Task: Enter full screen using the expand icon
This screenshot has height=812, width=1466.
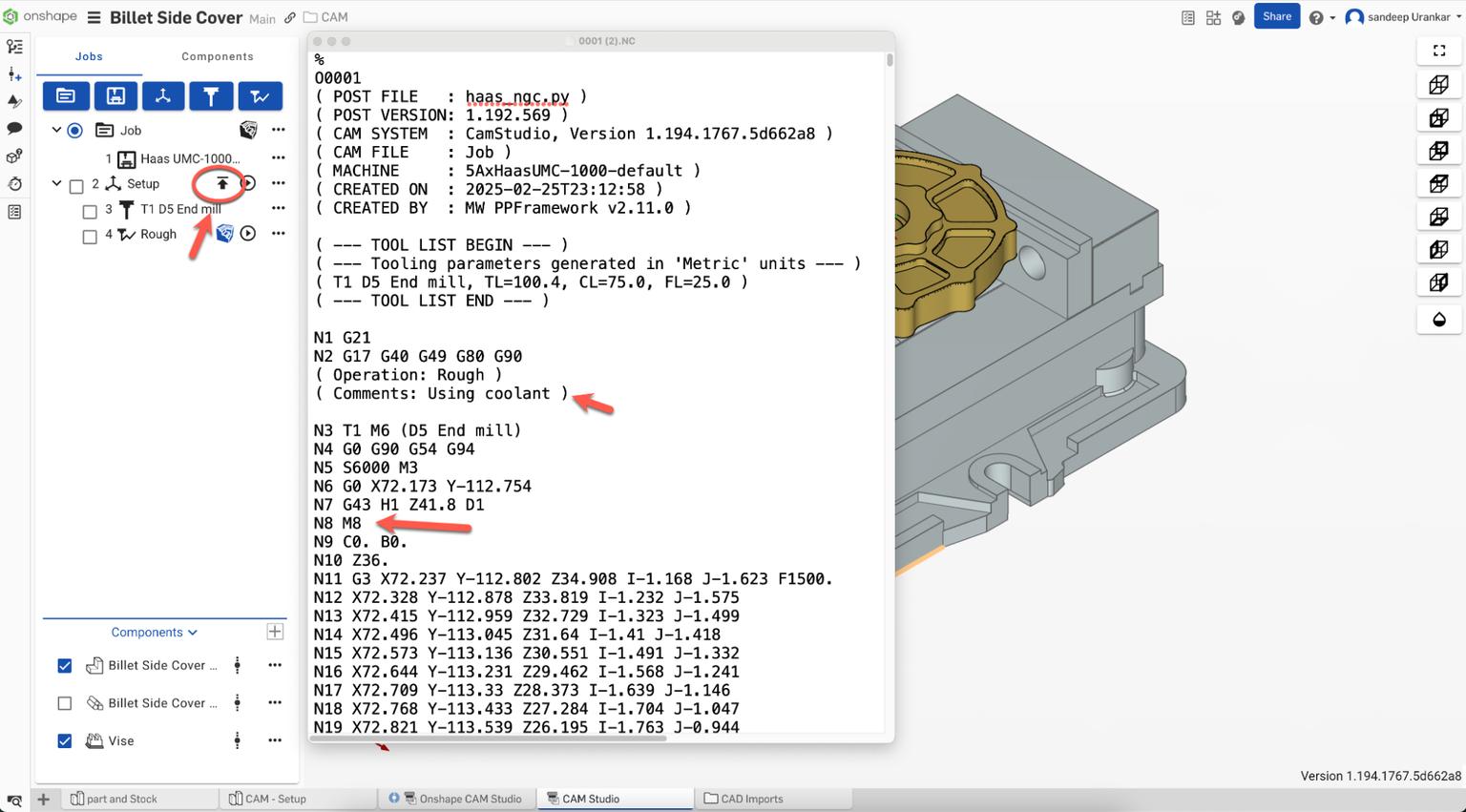Action: click(1439, 51)
